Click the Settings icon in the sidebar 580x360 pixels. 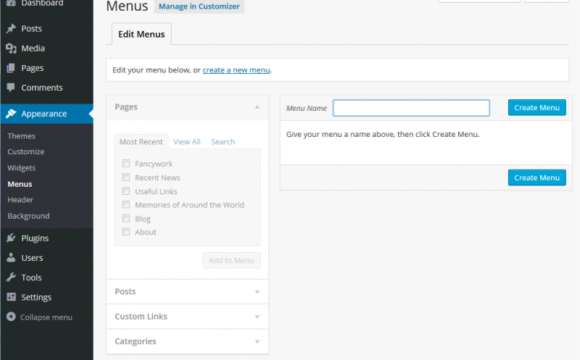(11, 297)
